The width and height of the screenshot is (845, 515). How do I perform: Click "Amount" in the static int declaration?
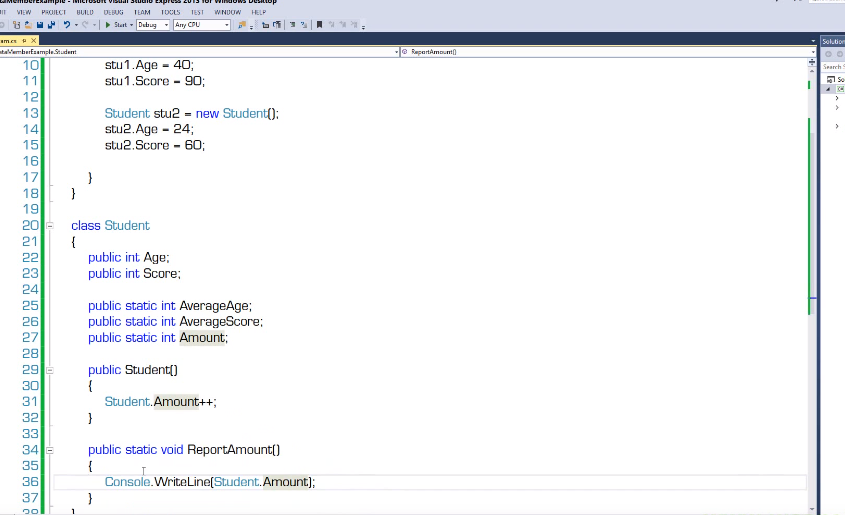click(202, 338)
